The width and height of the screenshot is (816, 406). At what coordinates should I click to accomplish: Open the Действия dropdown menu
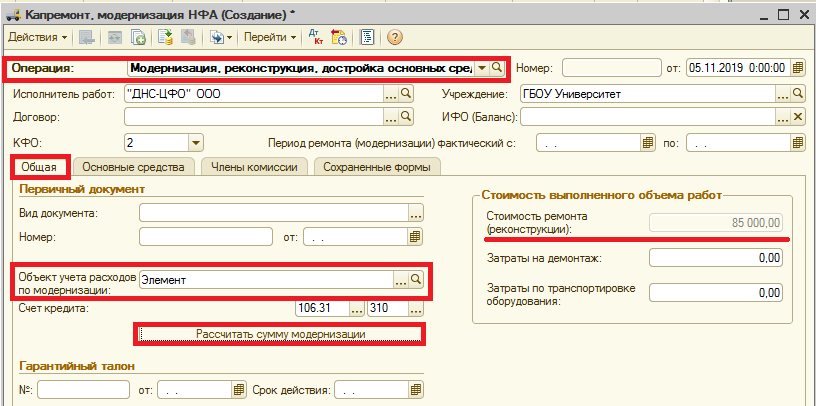click(x=38, y=37)
